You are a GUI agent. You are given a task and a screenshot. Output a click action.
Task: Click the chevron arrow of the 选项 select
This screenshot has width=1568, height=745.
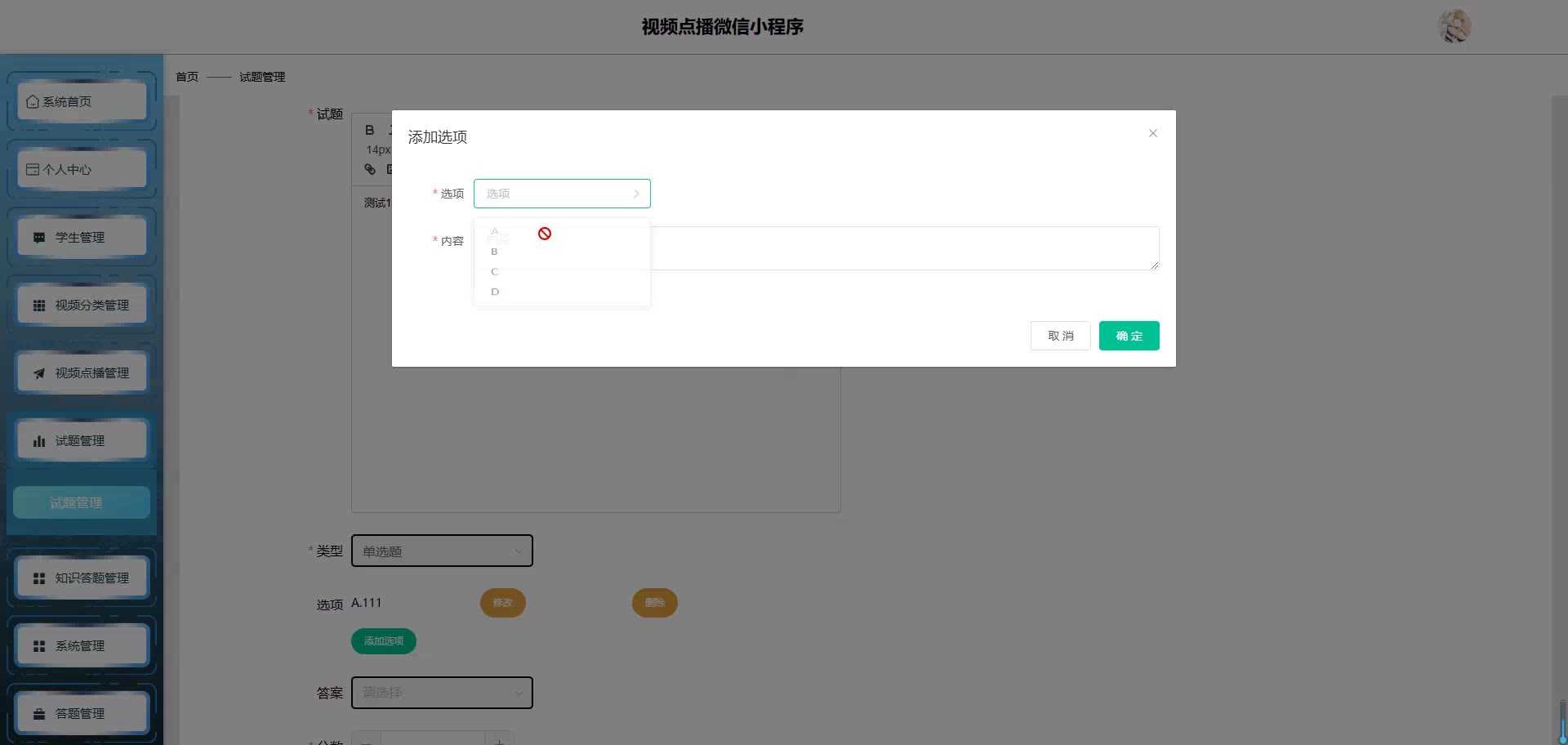tap(636, 194)
